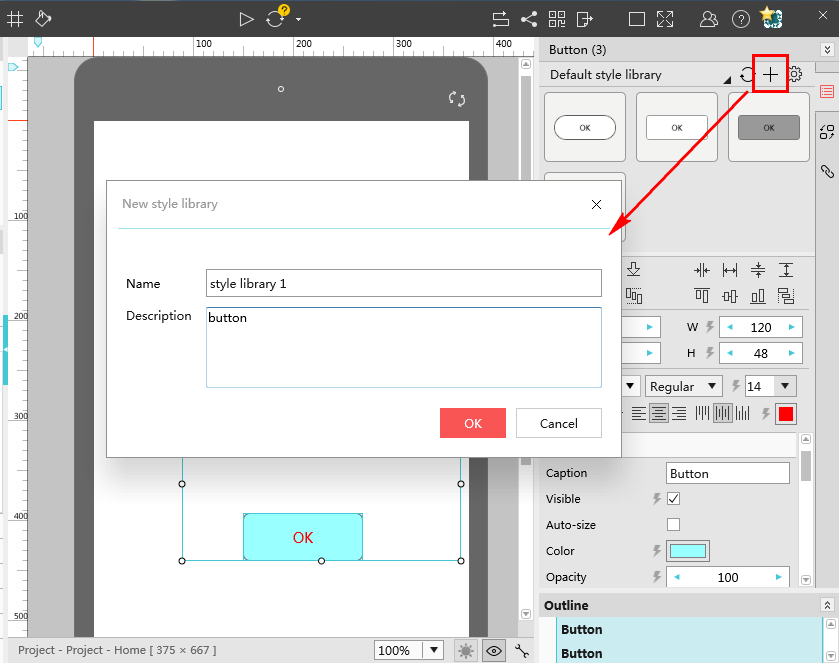The image size is (839, 663).
Task: Align selected objects to bottom
Action: (758, 295)
